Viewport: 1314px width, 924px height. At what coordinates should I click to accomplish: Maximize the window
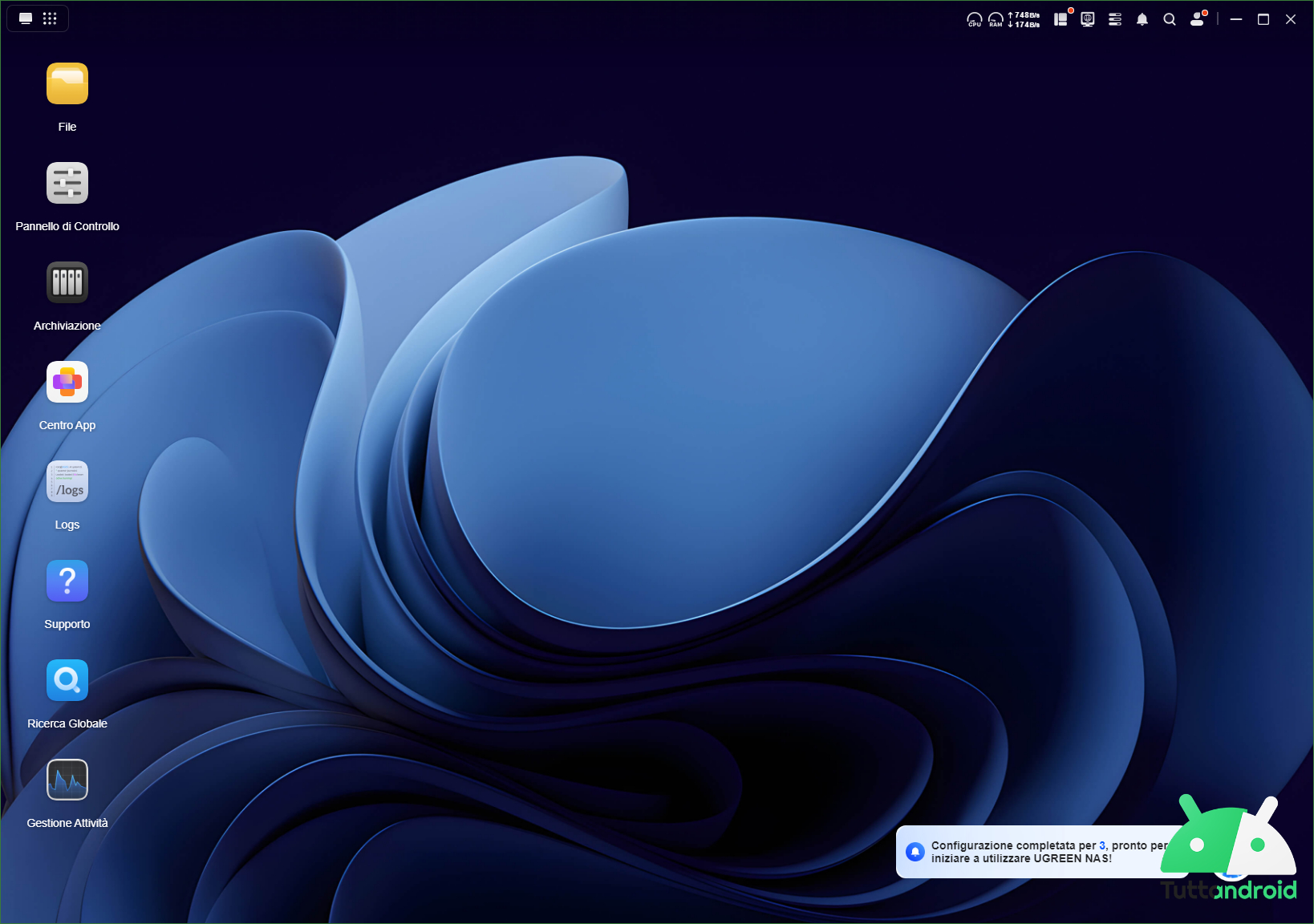(1263, 19)
